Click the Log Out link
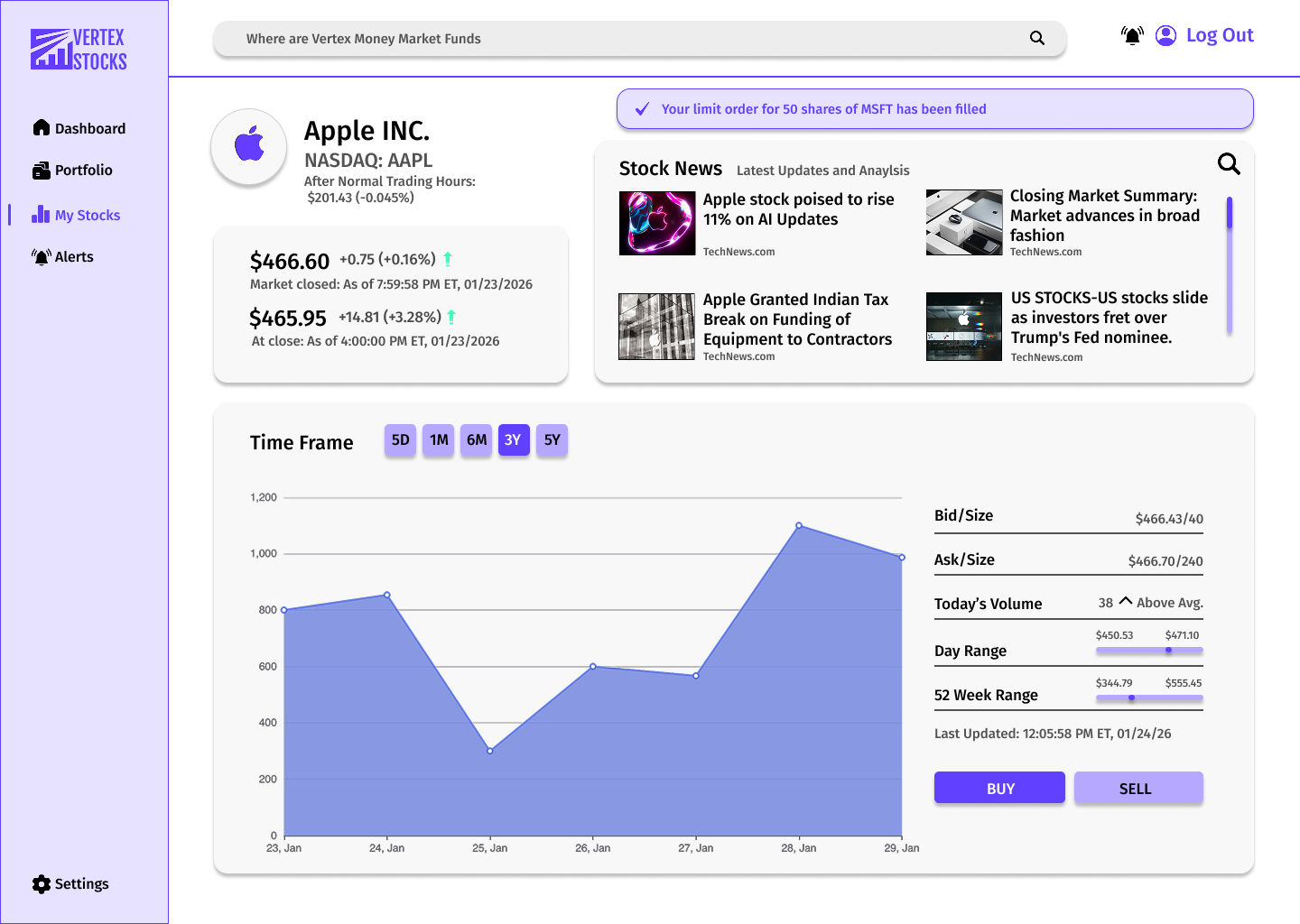Image resolution: width=1300 pixels, height=924 pixels. (1220, 35)
